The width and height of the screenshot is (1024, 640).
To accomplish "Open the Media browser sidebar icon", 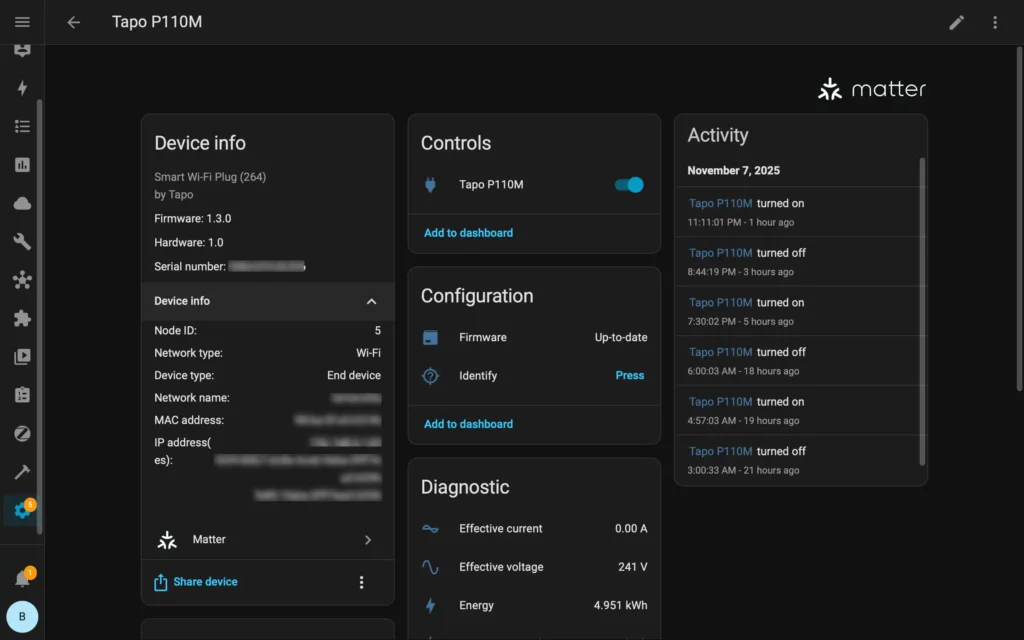I will 22,356.
